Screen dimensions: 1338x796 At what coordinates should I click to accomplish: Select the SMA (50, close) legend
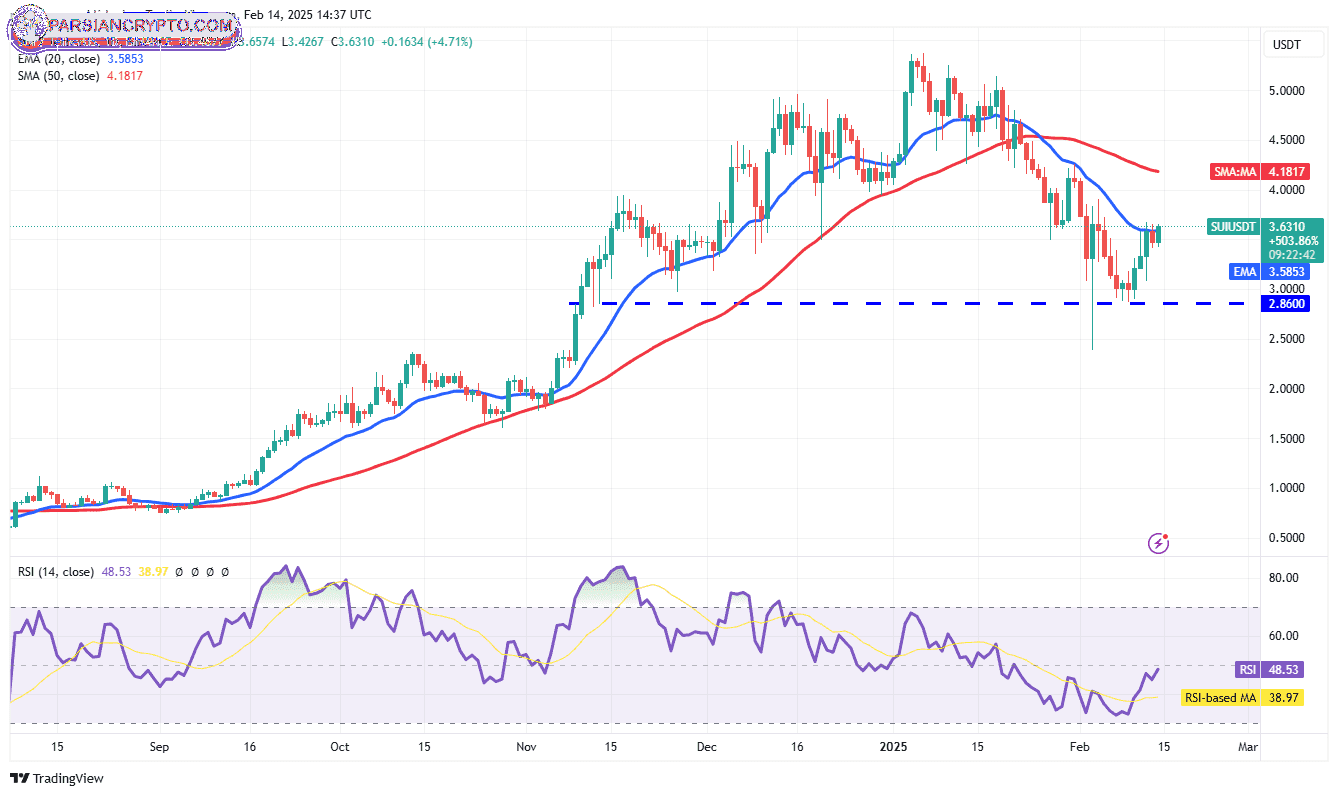pos(80,75)
